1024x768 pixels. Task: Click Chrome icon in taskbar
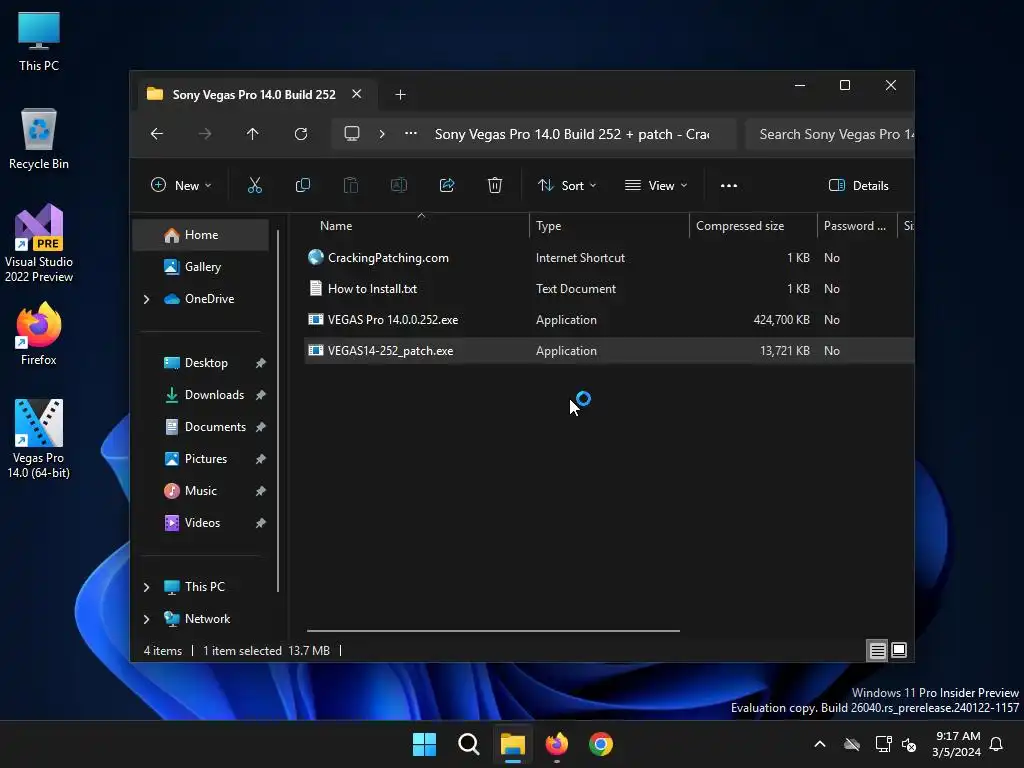pyautogui.click(x=601, y=744)
